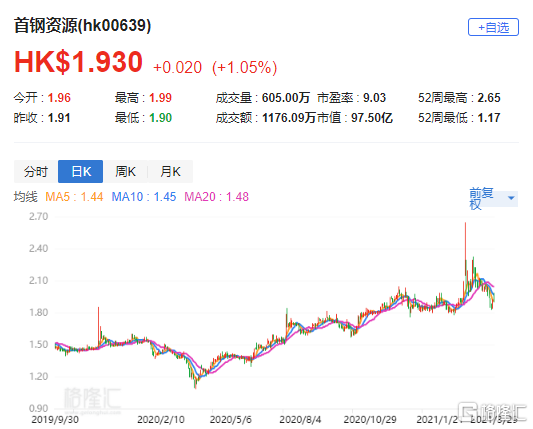Open the 周K weekly chart tab
Viewport: 533px width, 429px height.
click(x=125, y=171)
